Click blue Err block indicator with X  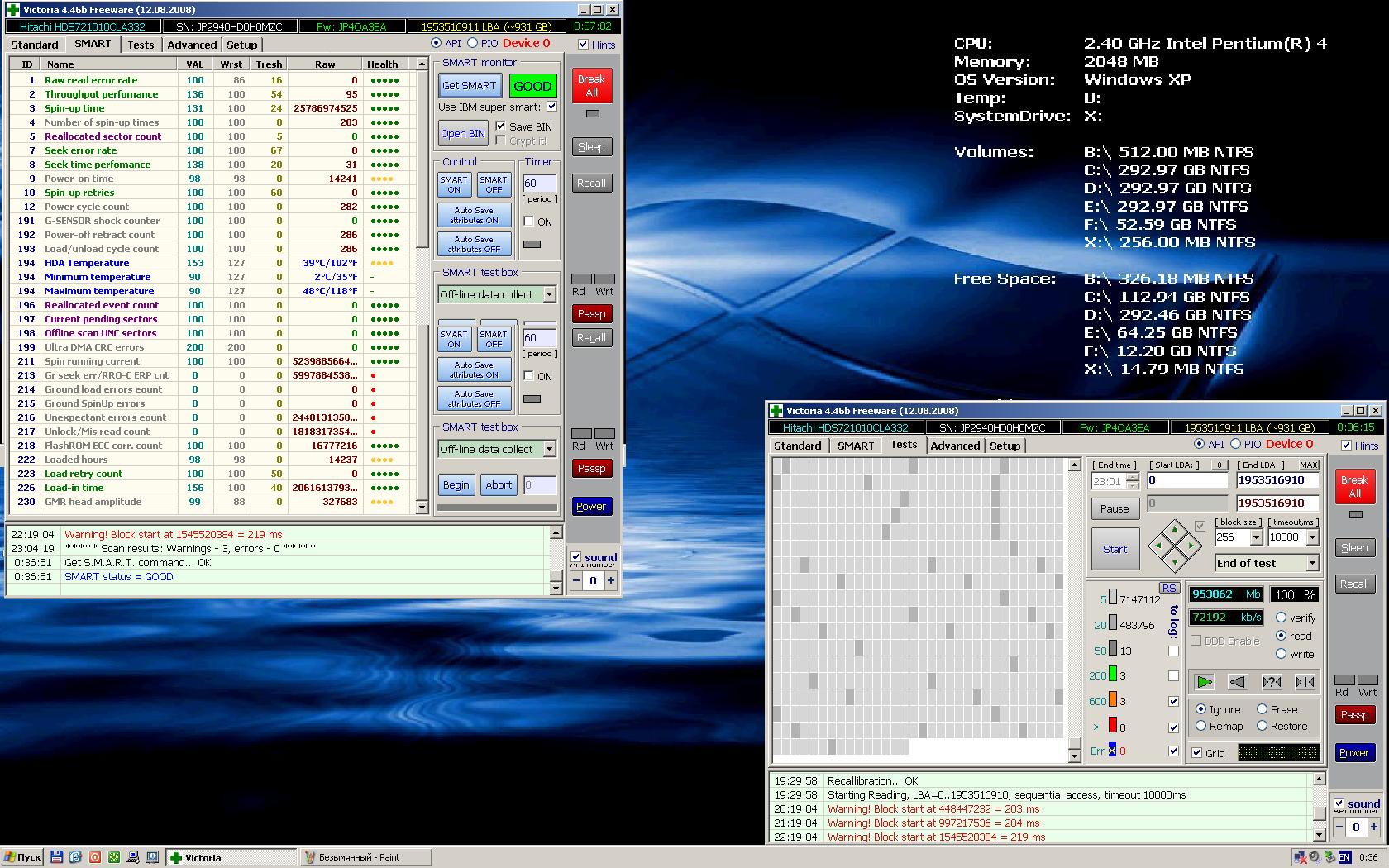click(1112, 750)
